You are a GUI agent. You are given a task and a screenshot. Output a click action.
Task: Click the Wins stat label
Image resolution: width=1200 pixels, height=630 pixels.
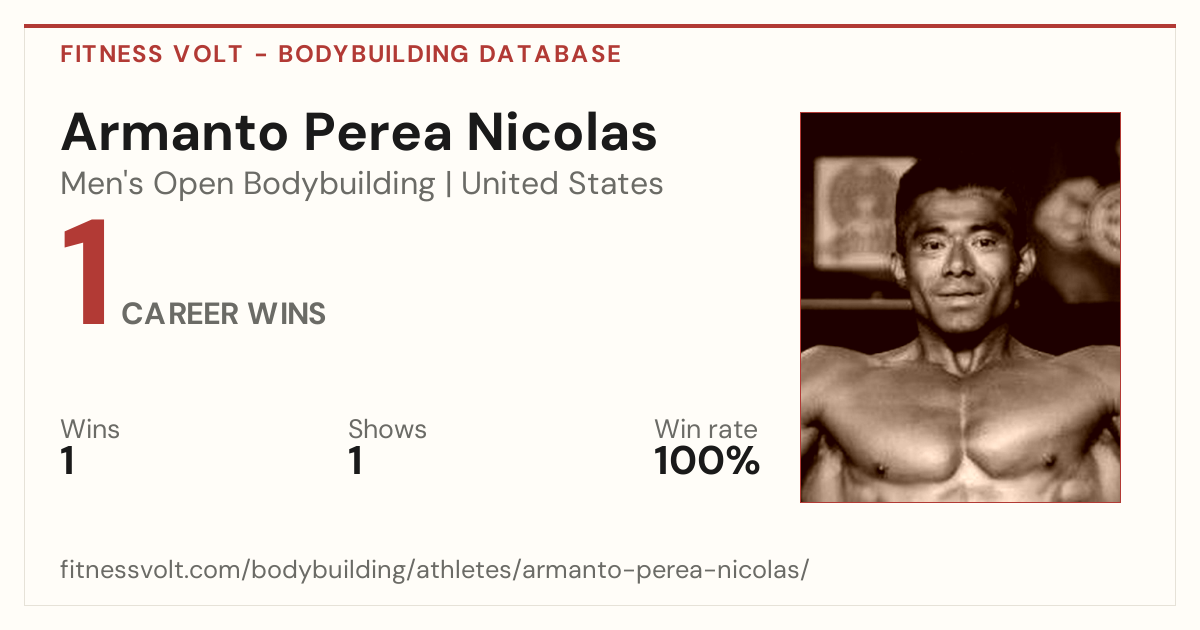pos(90,430)
